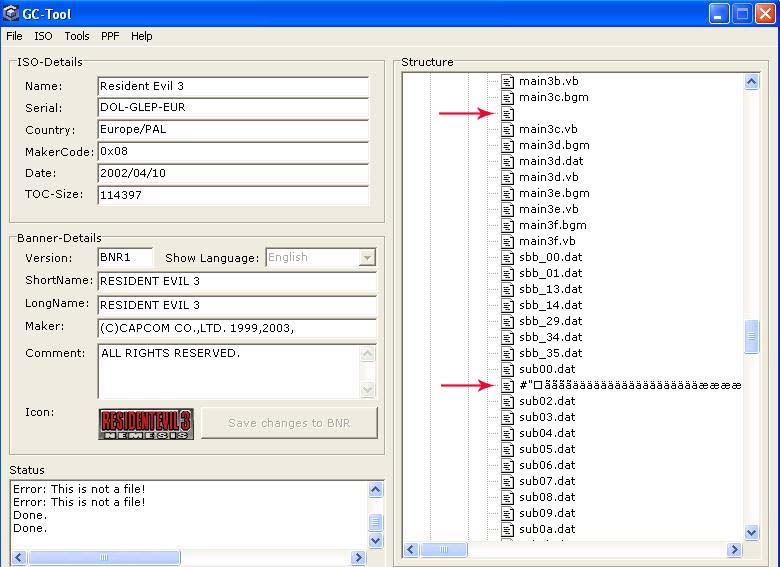Click Save changes to BNR button
The height and width of the screenshot is (567, 780).
point(289,423)
